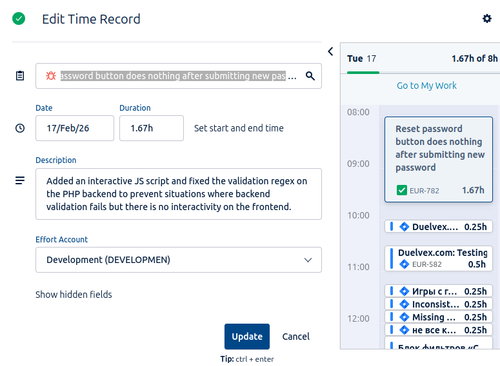The height and width of the screenshot is (366, 500).
Task: Click the EUR-582 issue key
Action: point(427,264)
